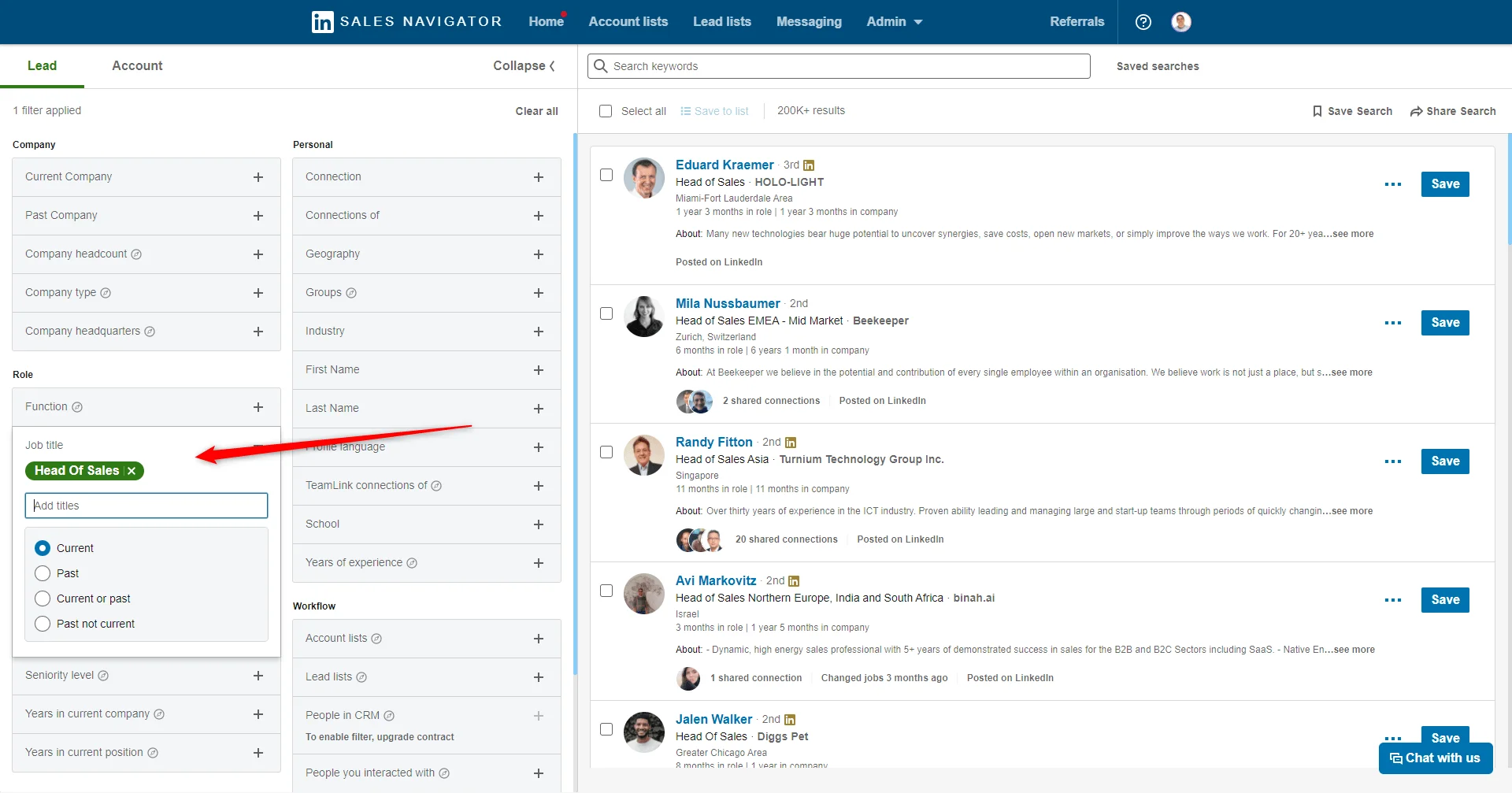Click the Share Search arrow icon

coord(1416,111)
